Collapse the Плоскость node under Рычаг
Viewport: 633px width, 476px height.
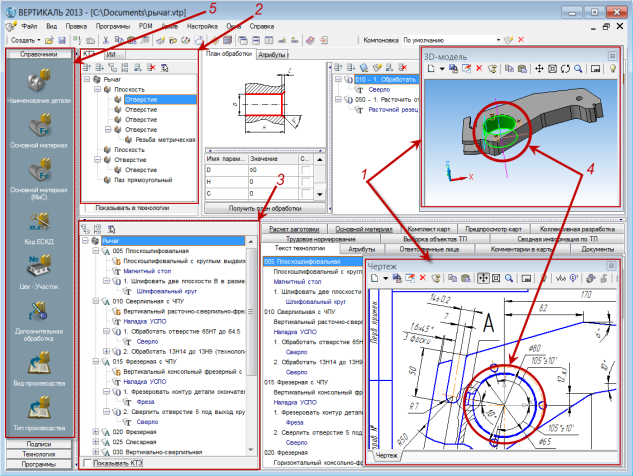[97, 88]
